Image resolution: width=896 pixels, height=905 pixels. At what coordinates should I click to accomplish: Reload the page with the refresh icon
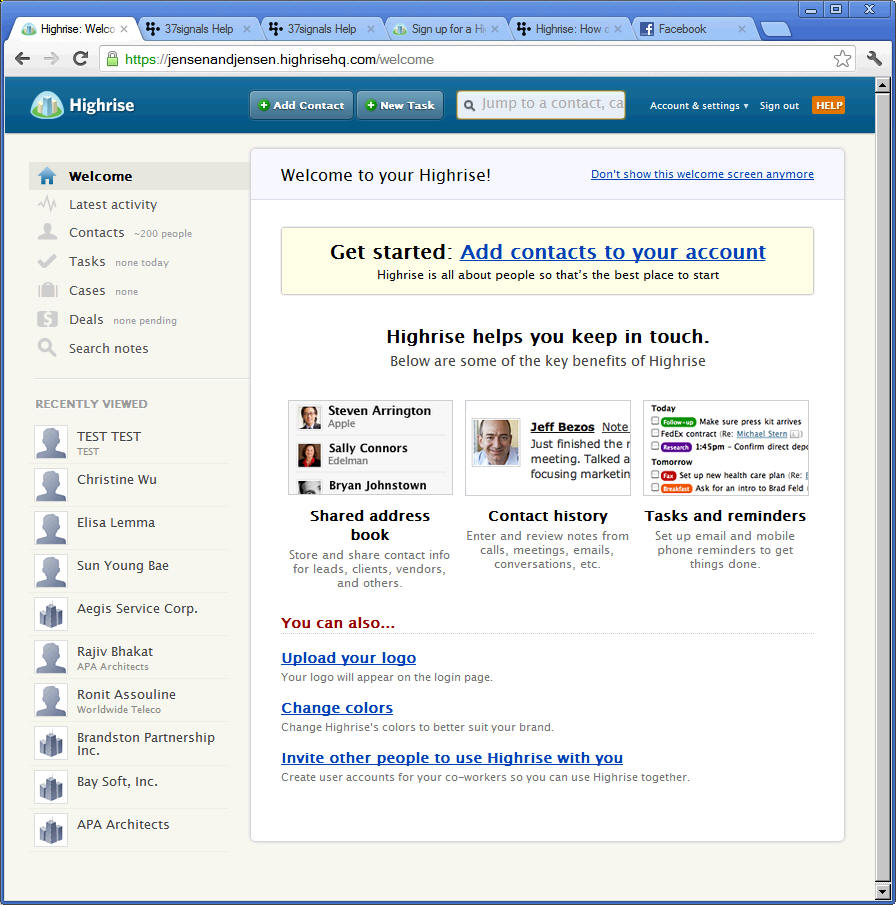click(x=80, y=59)
